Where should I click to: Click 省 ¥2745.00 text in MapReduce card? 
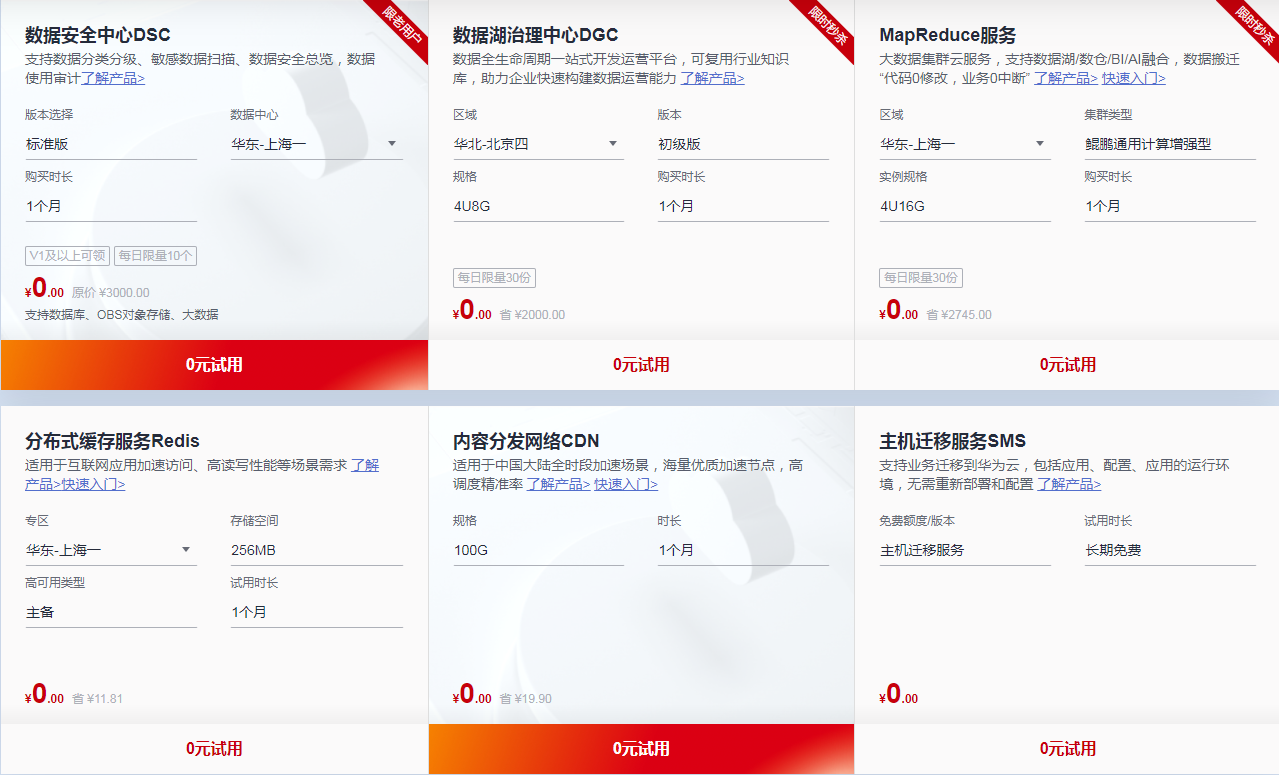point(959,314)
